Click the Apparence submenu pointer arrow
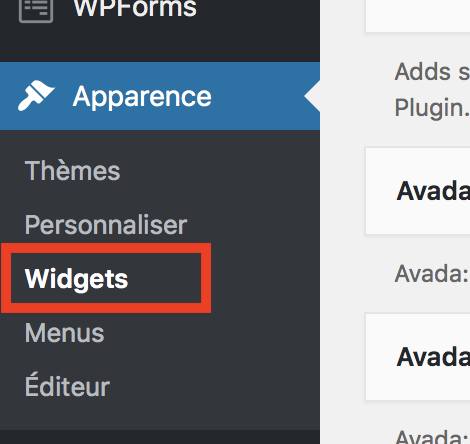The width and height of the screenshot is (470, 444). point(312,96)
